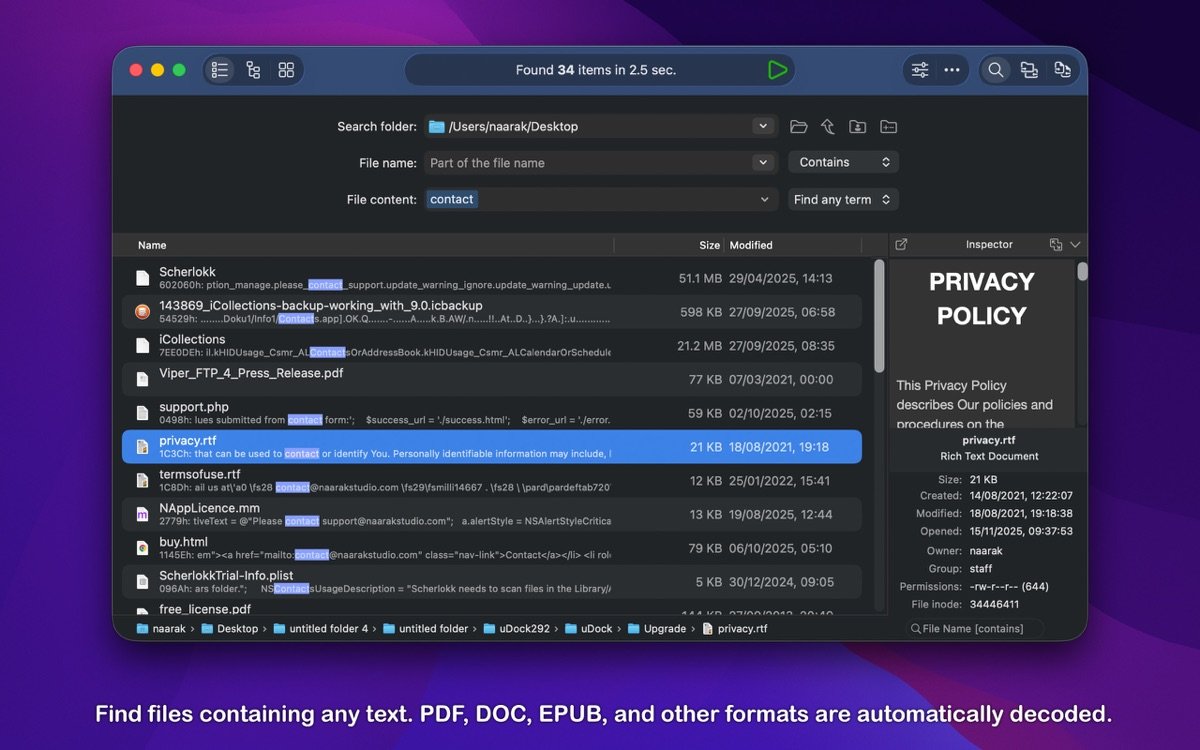
Task: Expand the Inspector panel chevron menu
Action: [1076, 244]
